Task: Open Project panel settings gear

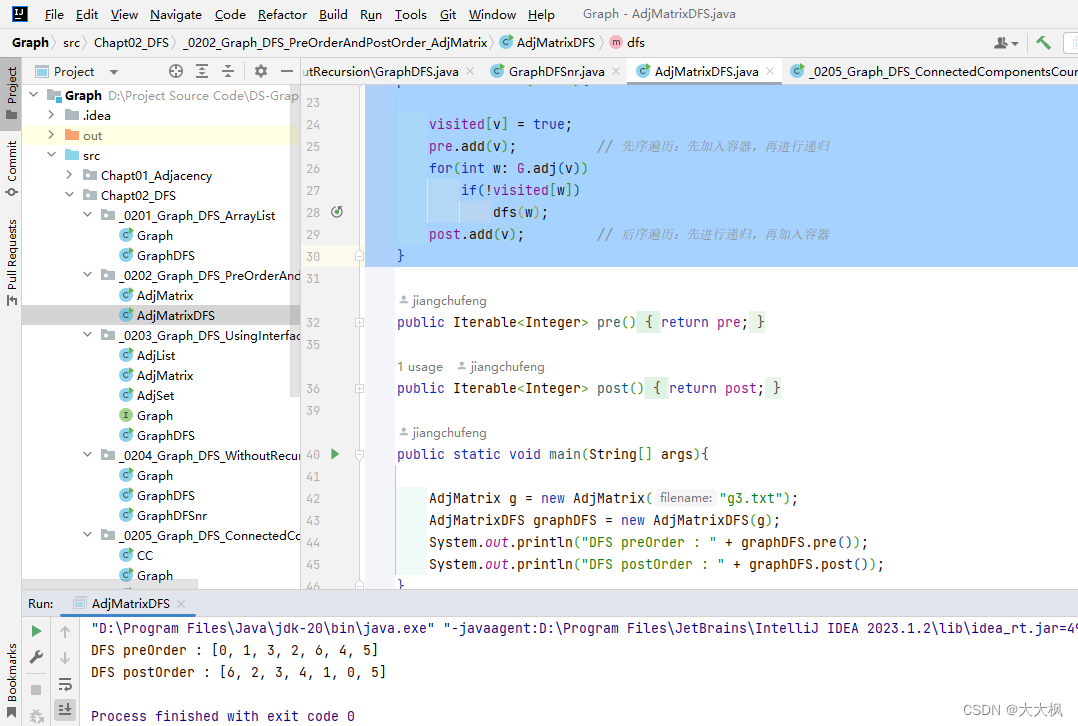Action: pyautogui.click(x=261, y=71)
